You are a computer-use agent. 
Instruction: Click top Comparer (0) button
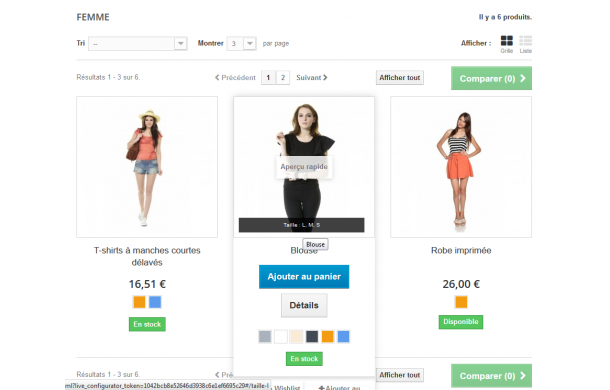tap(491, 78)
